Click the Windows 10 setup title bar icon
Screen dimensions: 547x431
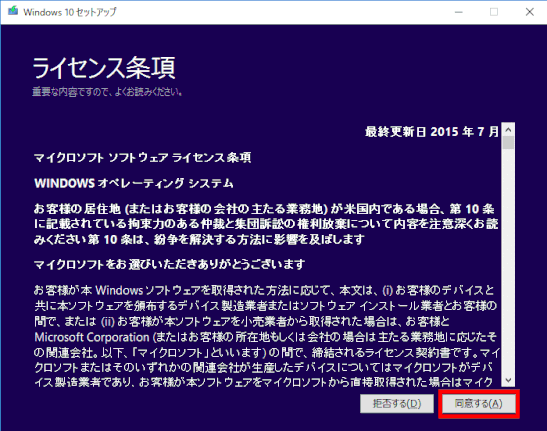click(x=13, y=12)
